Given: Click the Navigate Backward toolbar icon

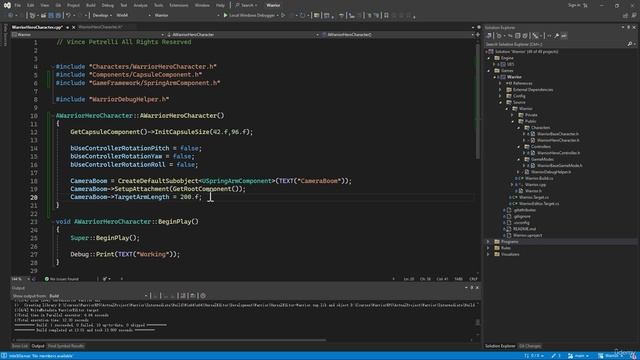Looking at the screenshot, I should pos(11,15).
